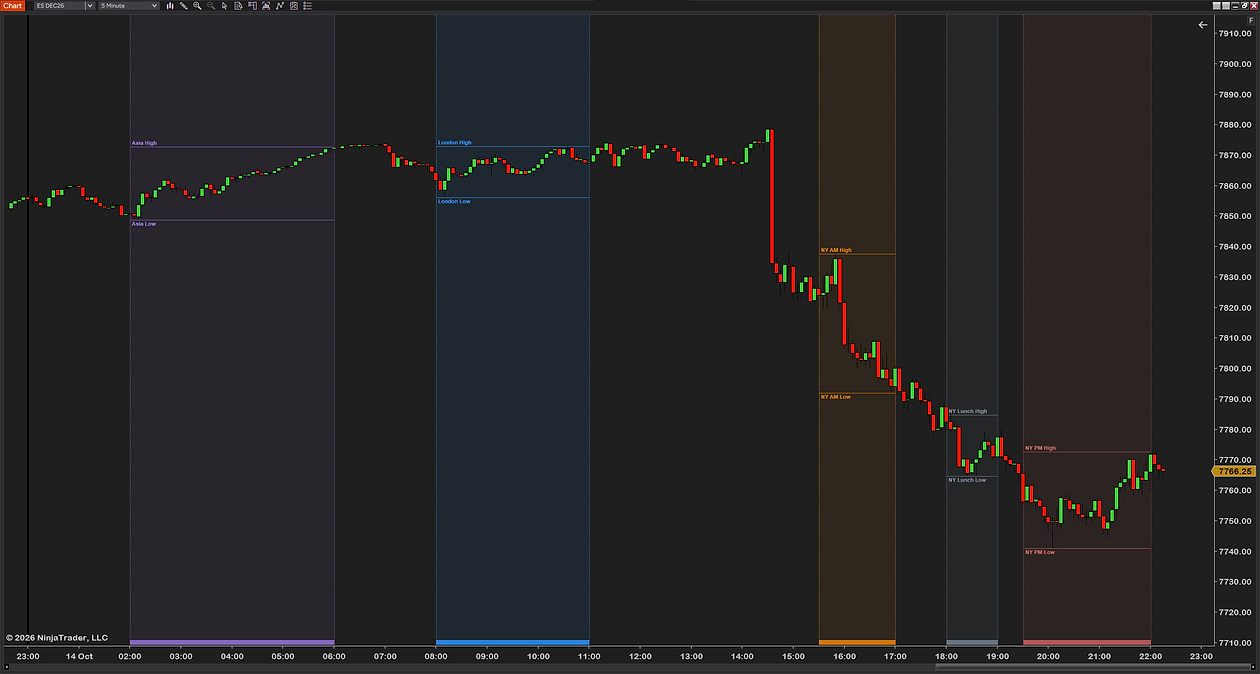Click the London High label
The image size is (1260, 674).
coord(455,143)
